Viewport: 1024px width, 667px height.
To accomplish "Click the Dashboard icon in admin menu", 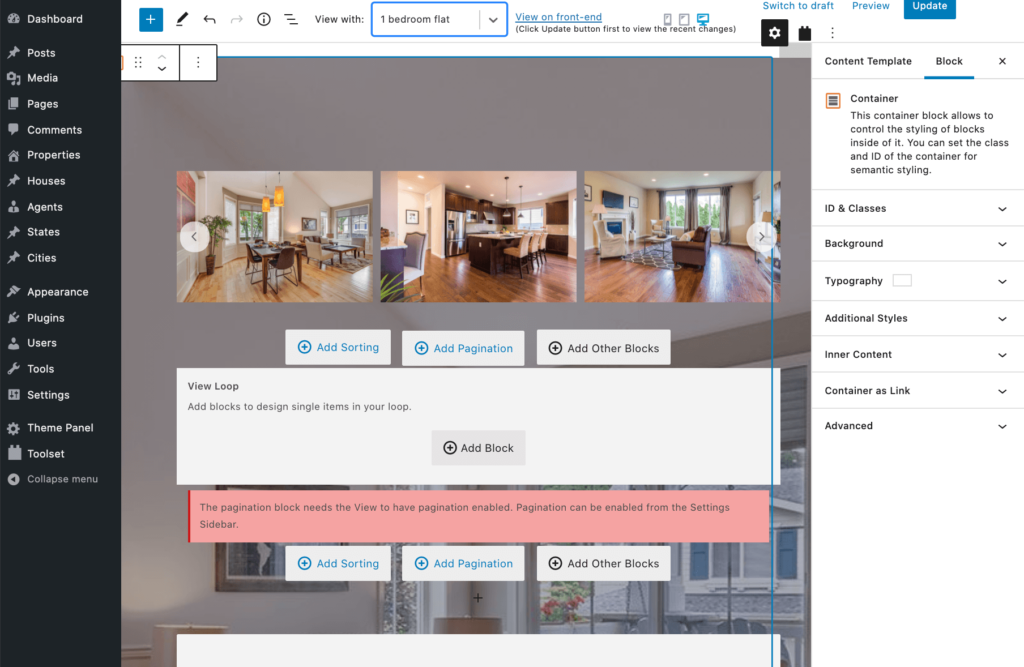I will pos(14,19).
